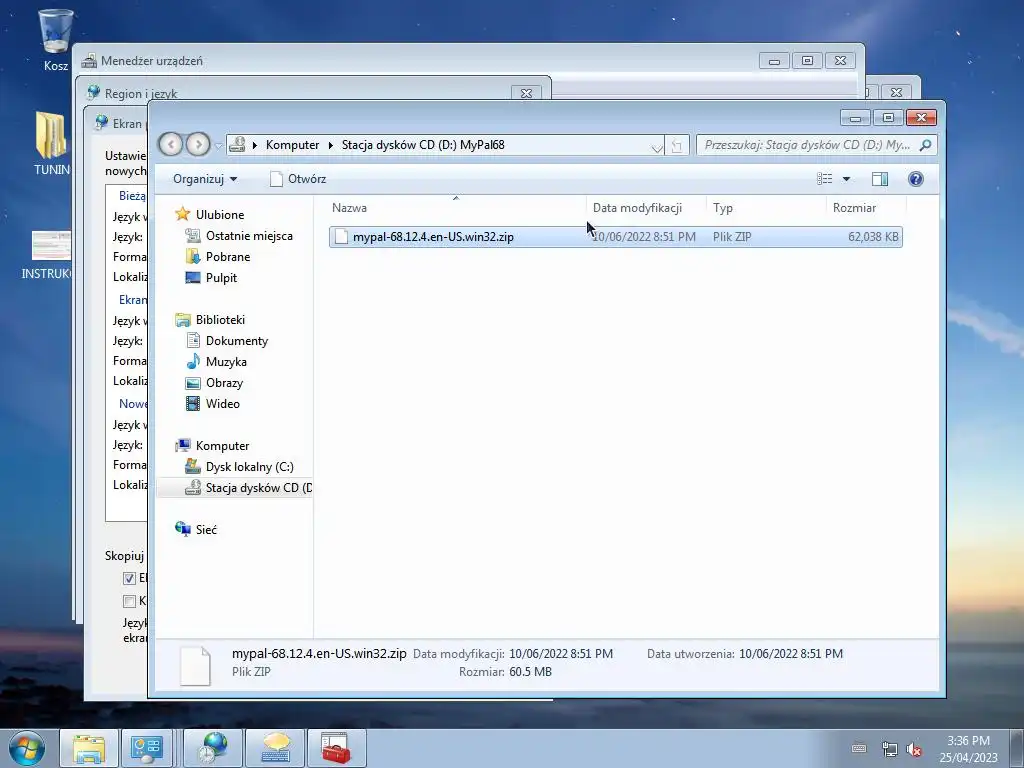Click the Biblioteki icon in the navigation pane
Viewport: 1024px width, 768px height.
click(x=183, y=320)
